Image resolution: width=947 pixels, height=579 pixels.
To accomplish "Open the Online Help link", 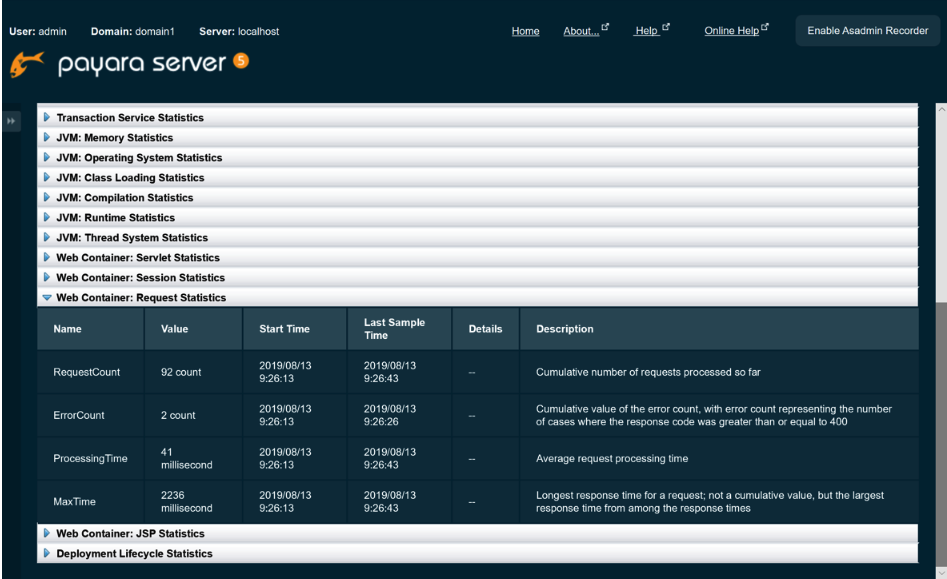I will tap(731, 31).
